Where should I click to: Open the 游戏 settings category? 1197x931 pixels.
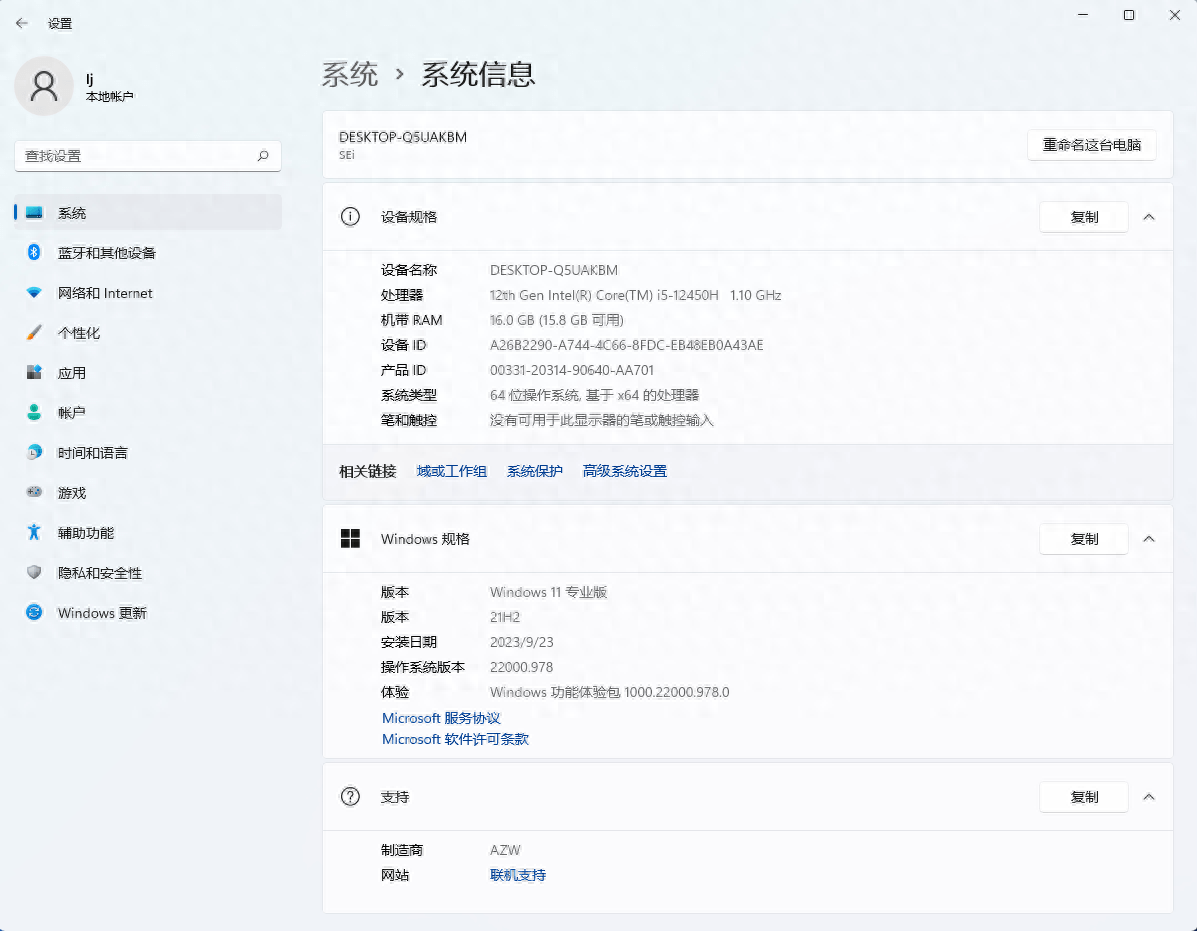148,493
